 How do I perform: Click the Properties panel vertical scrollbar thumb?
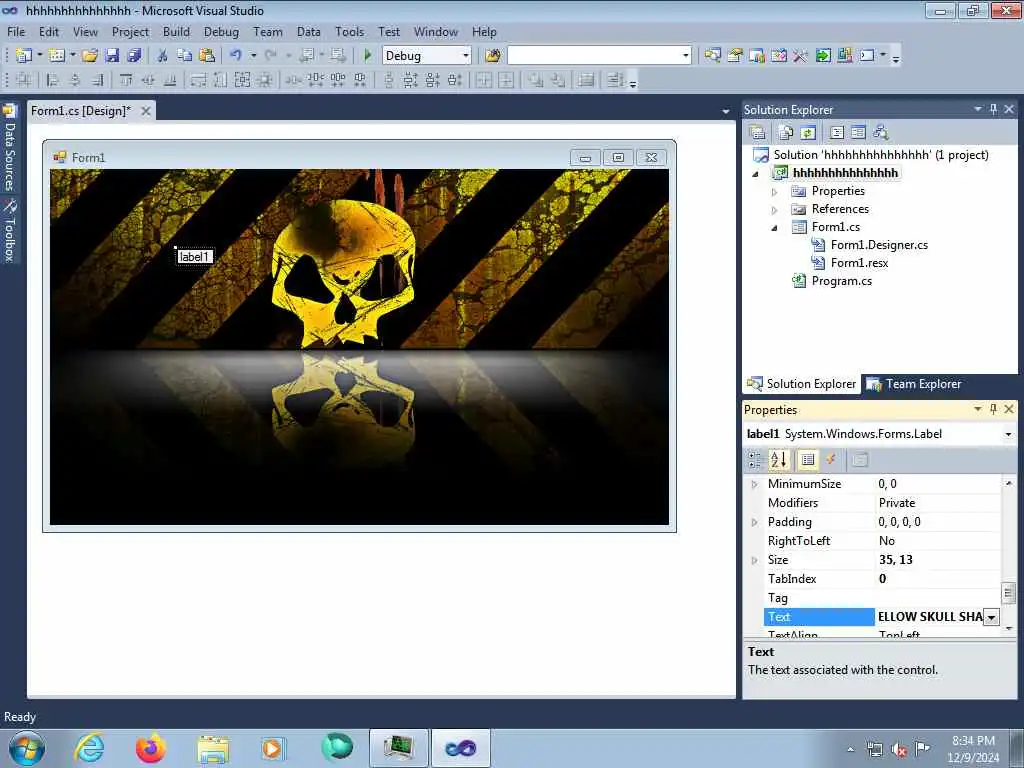click(x=1008, y=593)
